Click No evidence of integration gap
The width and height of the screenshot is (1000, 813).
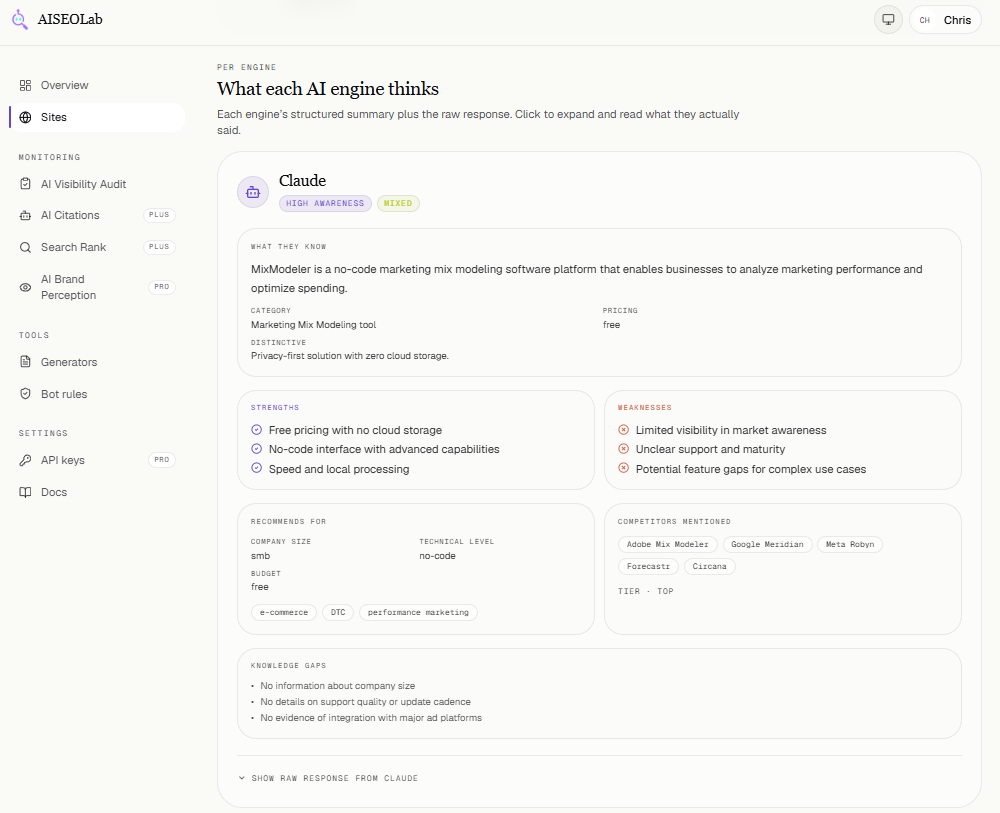pyautogui.click(x=371, y=718)
